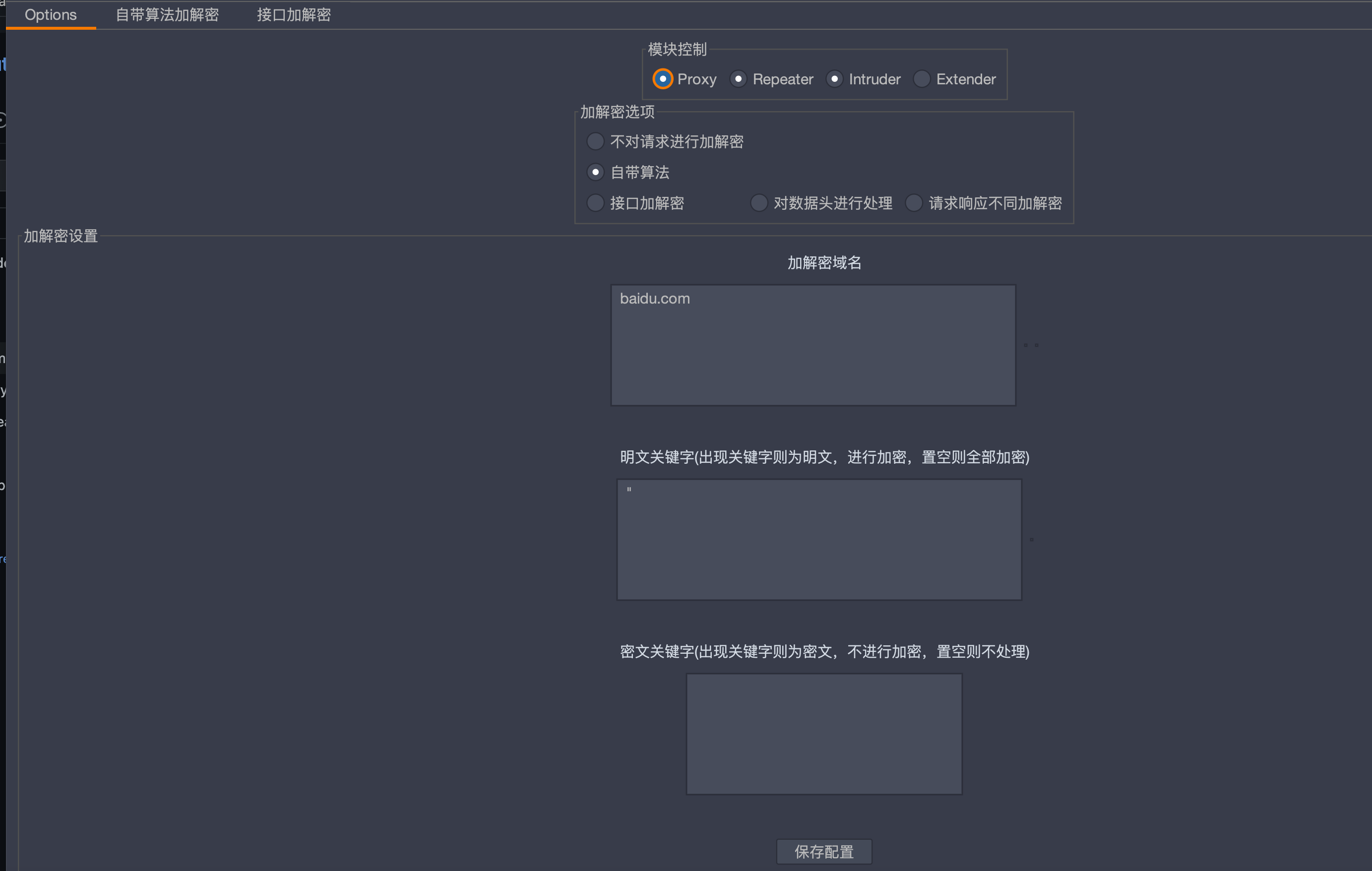
Task: Enable the Extender module radio button
Action: point(921,78)
